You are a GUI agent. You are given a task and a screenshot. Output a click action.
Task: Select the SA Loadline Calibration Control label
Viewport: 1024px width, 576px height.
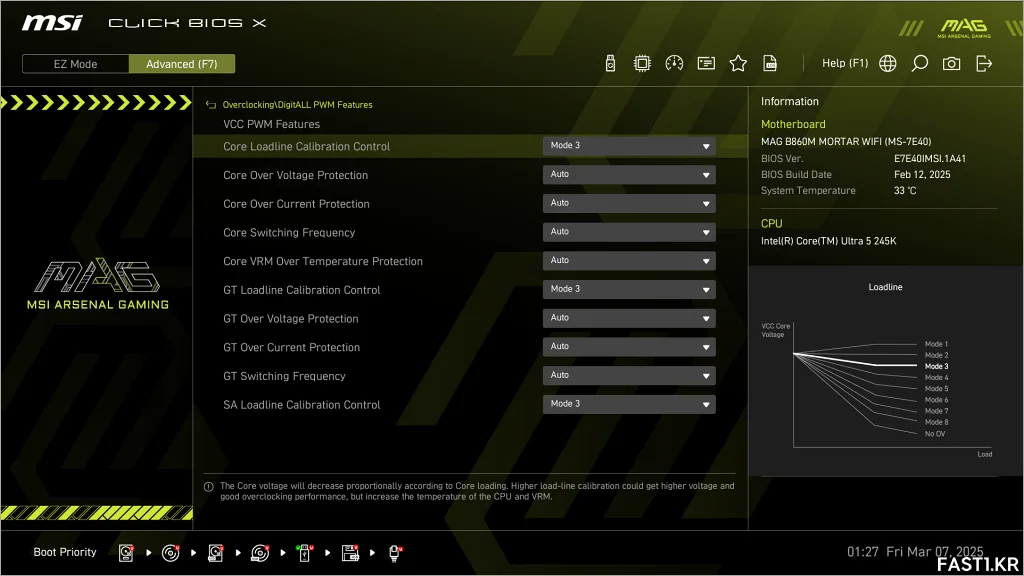coord(302,405)
